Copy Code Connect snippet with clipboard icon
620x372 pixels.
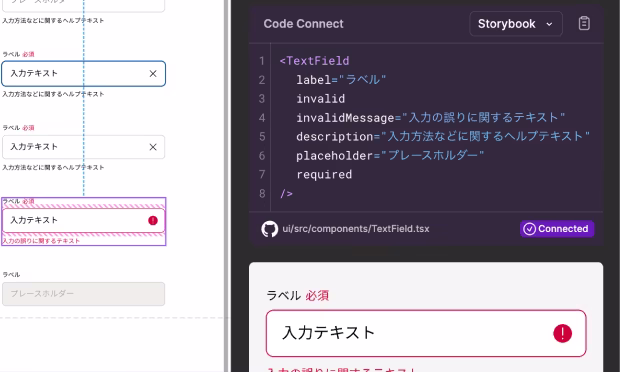pyautogui.click(x=584, y=24)
